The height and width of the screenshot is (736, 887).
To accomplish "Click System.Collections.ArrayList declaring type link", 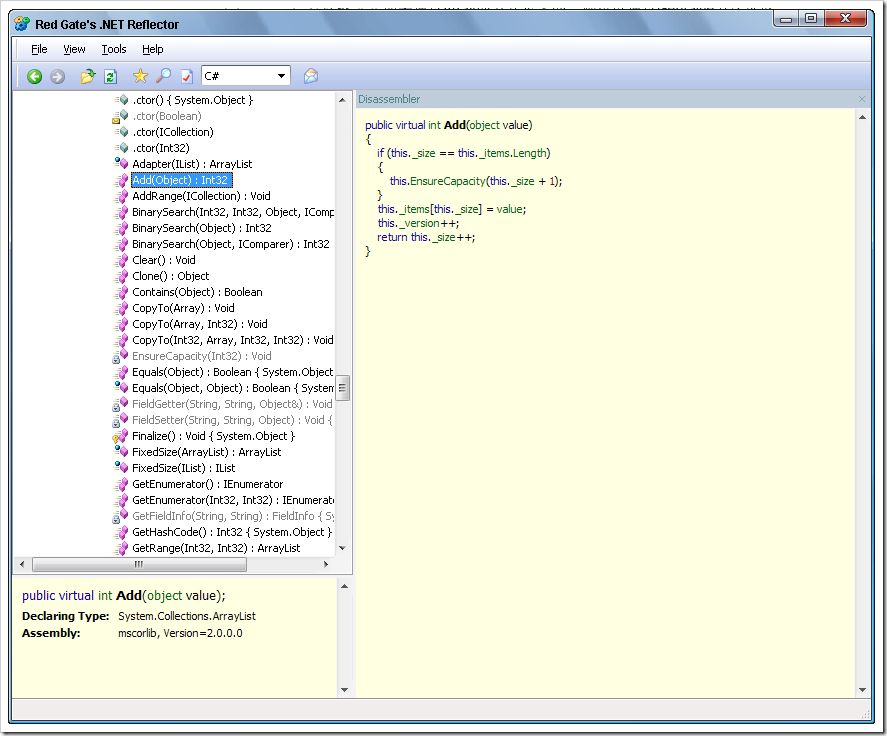I will tap(187, 616).
